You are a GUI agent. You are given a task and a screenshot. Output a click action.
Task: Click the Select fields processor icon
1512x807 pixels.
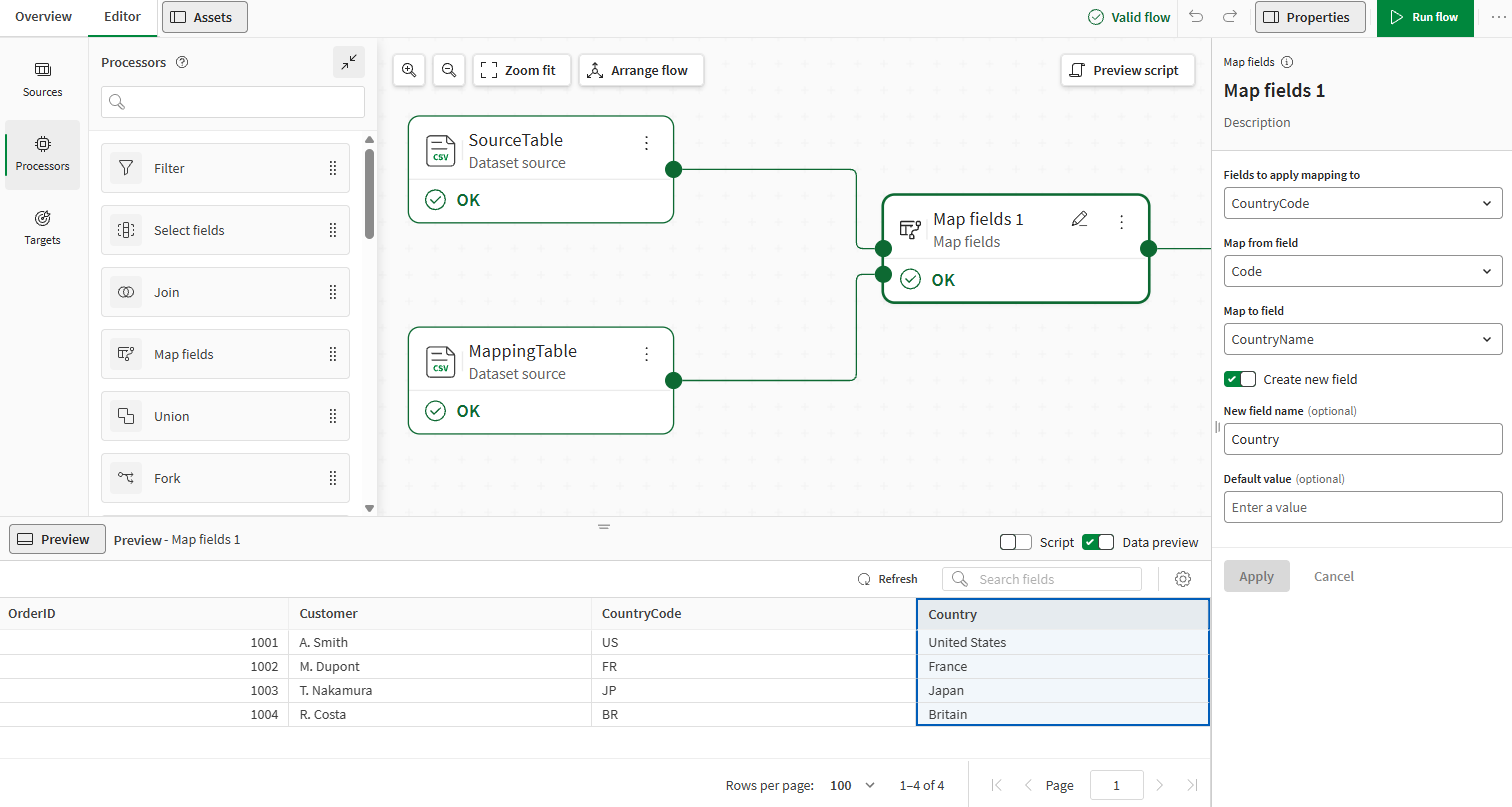pos(126,230)
